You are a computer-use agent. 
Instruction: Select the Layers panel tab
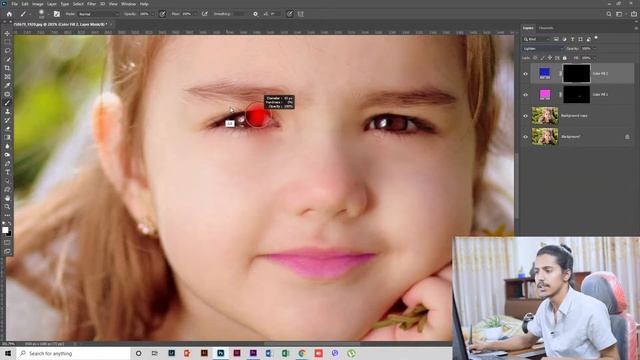pos(528,28)
